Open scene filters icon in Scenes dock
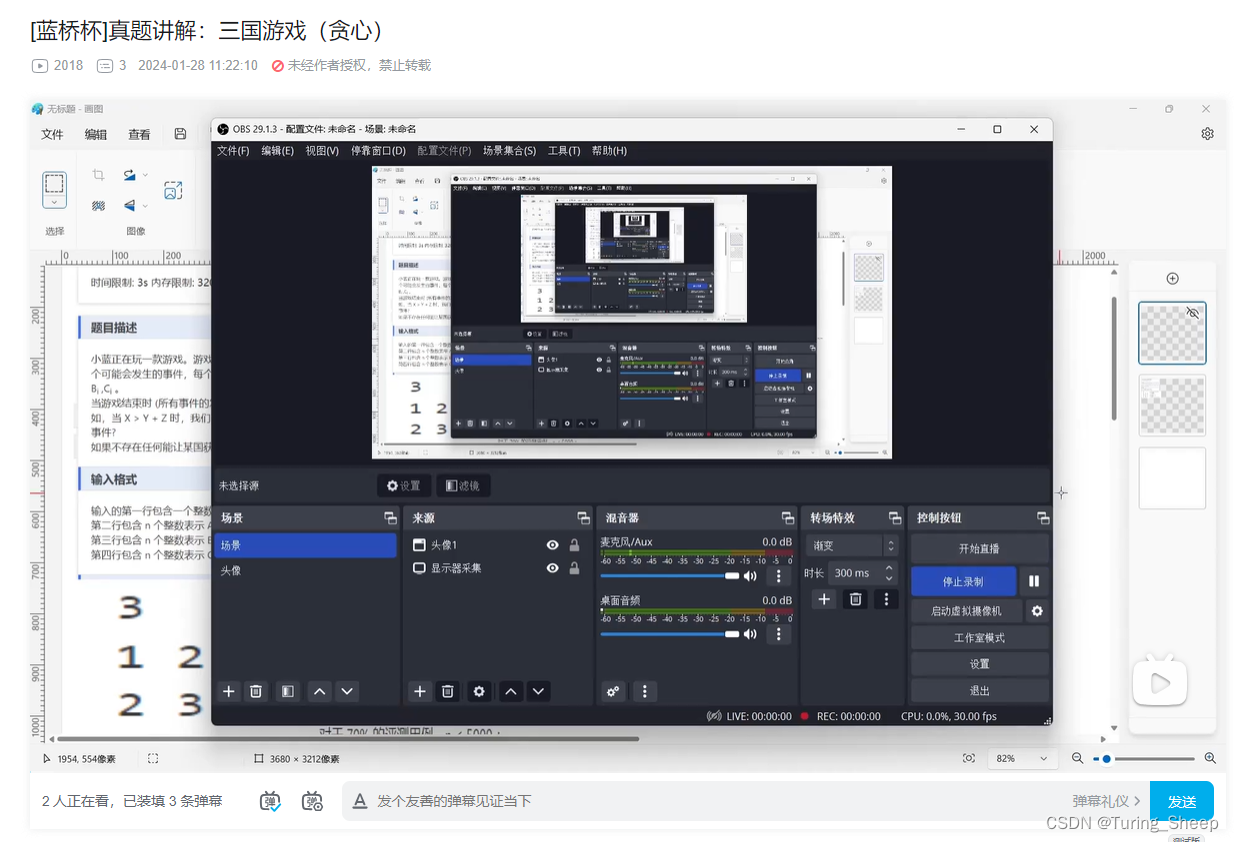1234x842 pixels. point(287,691)
